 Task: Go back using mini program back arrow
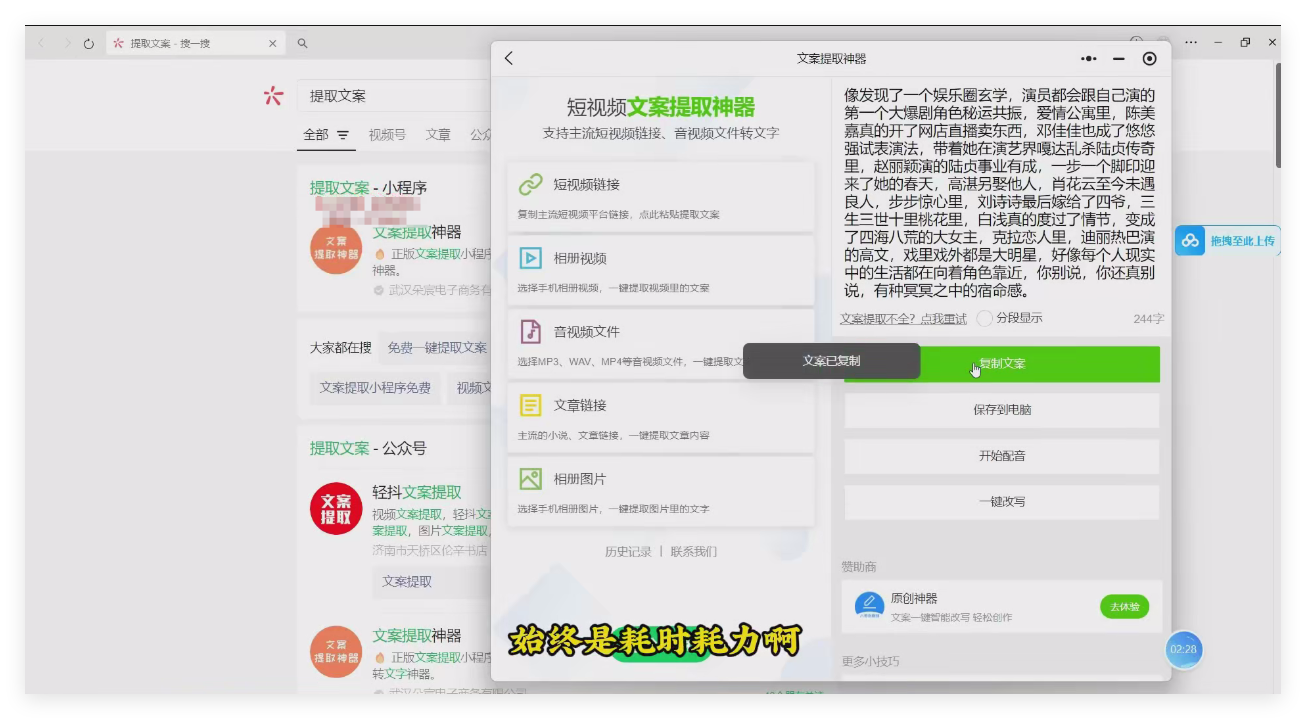[x=509, y=58]
